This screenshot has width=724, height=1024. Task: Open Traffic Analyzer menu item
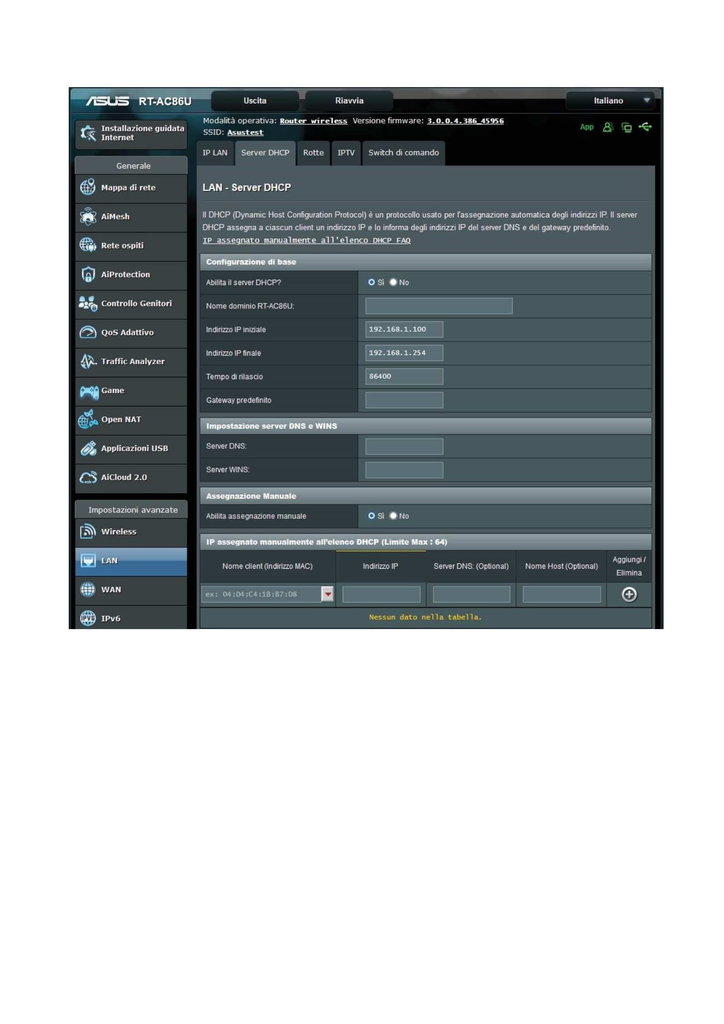coord(131,361)
